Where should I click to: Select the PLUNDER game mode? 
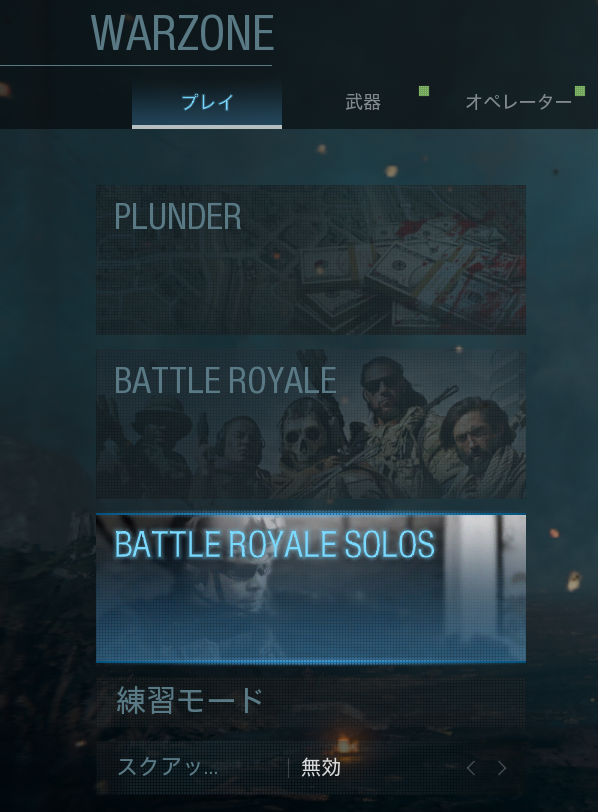pyautogui.click(x=311, y=259)
